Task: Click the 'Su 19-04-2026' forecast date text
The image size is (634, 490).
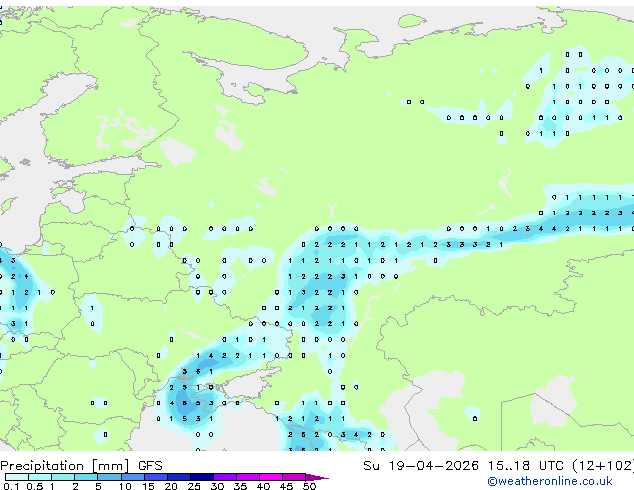Action: pyautogui.click(x=421, y=466)
